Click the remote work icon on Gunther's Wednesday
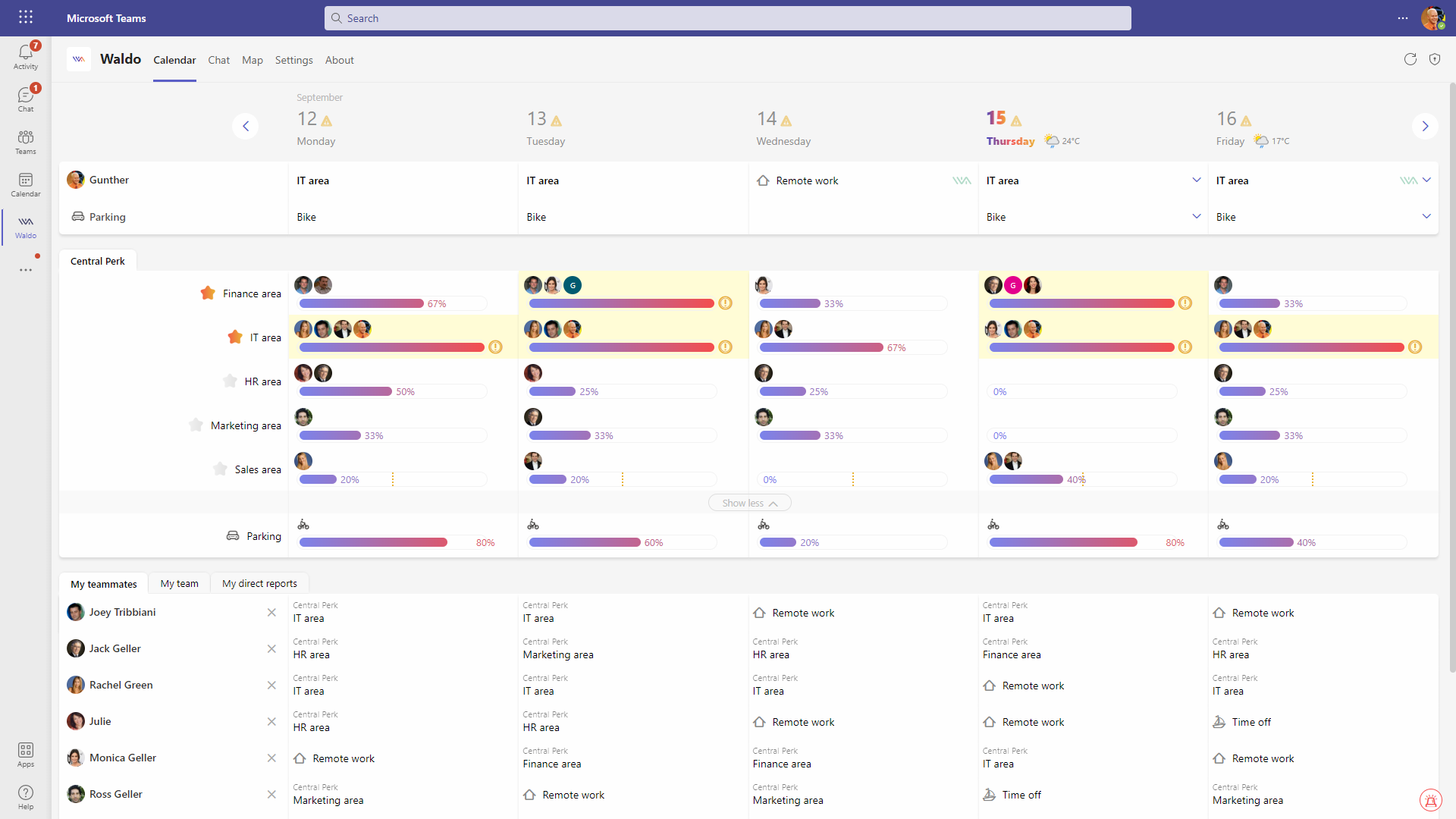This screenshot has height=819, width=1456. pyautogui.click(x=763, y=180)
